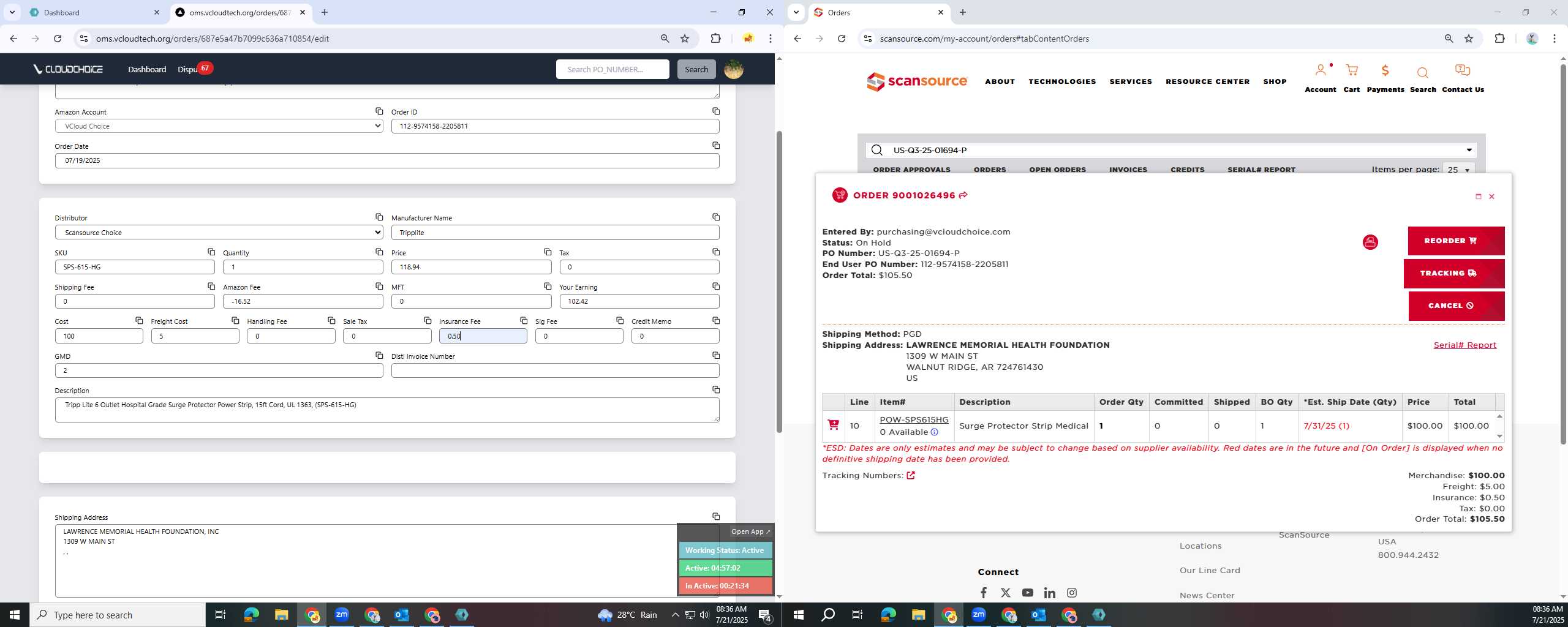The image size is (1568, 627).
Task: Open tab list in ScanSource browser window
Action: click(796, 12)
